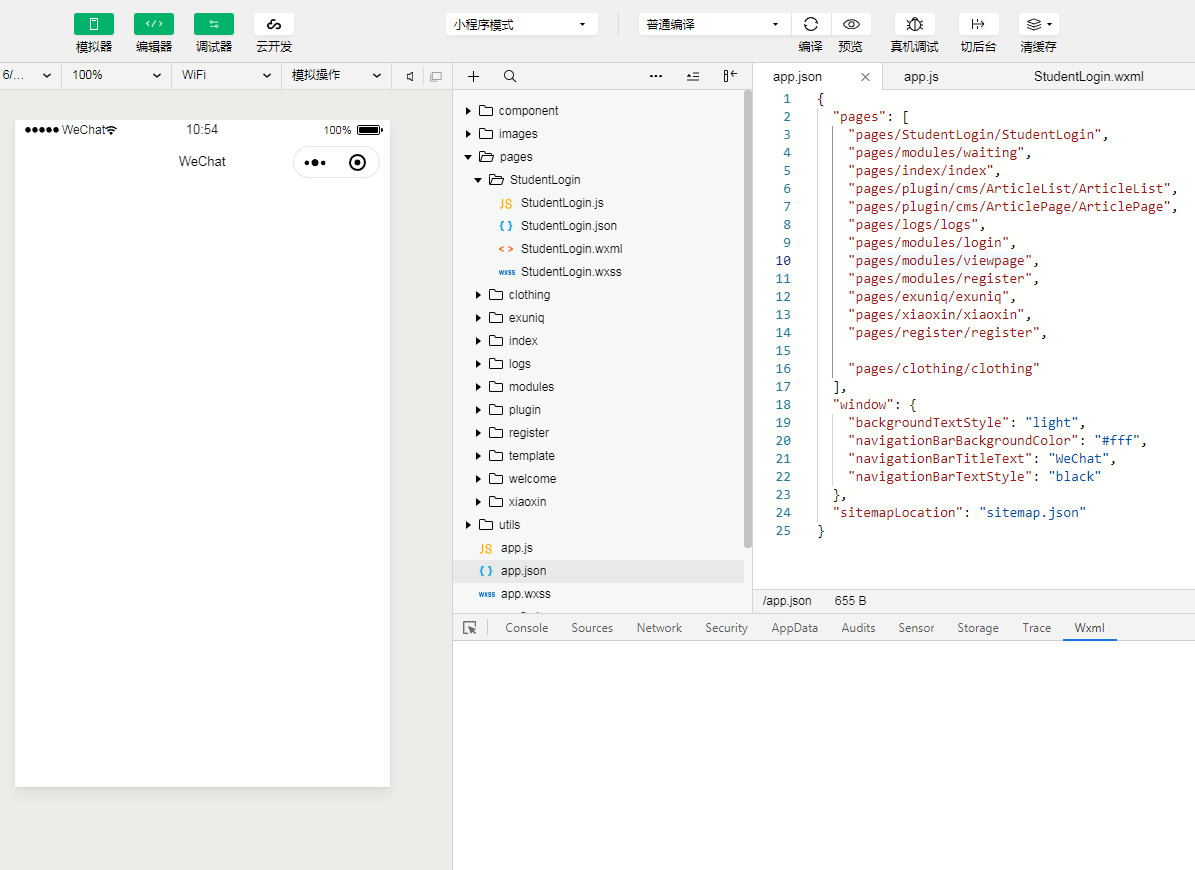Viewport: 1195px width, 870px height.
Task: Click the collapse file tree panel icon
Action: (x=730, y=76)
